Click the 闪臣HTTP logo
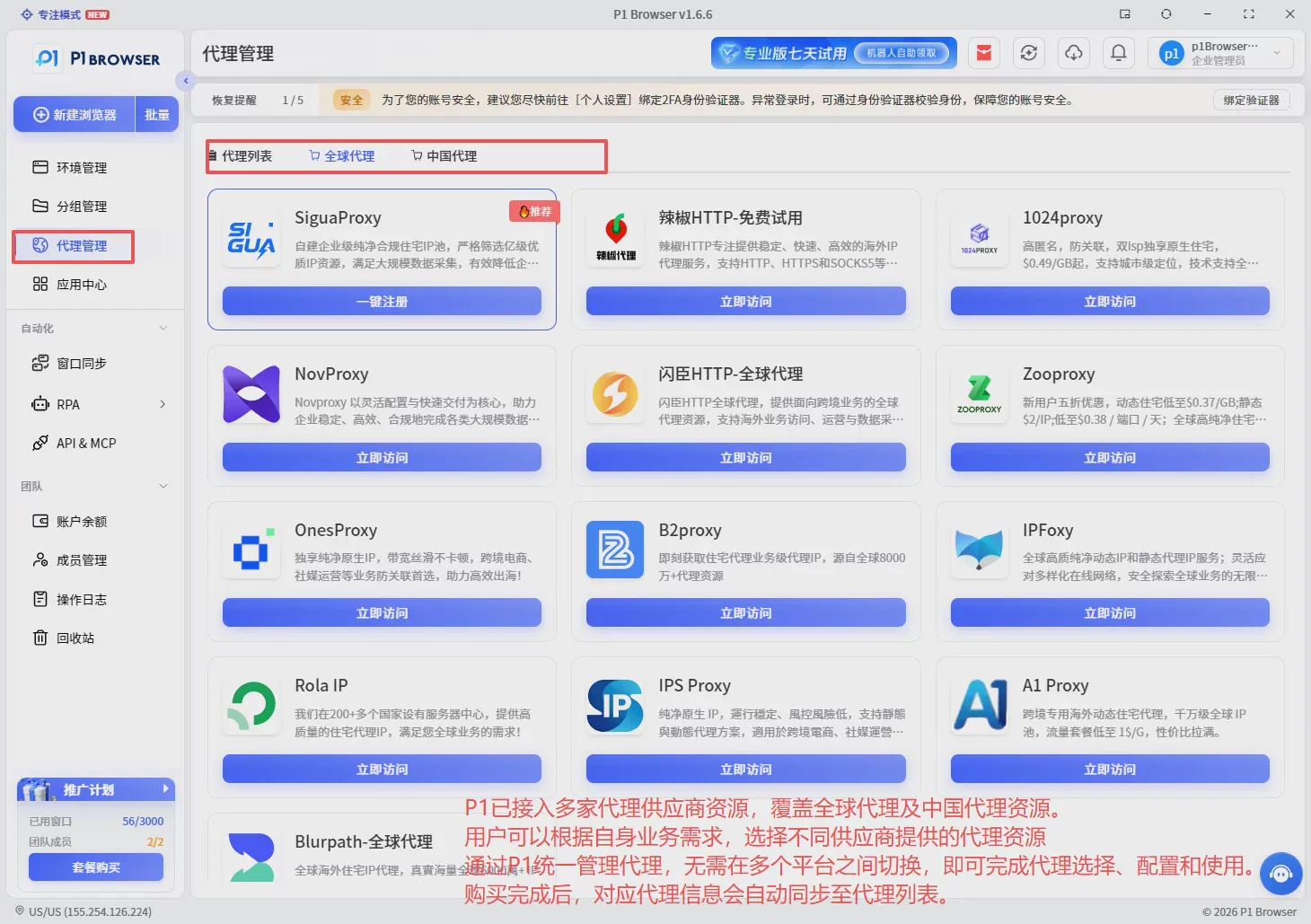 click(615, 394)
